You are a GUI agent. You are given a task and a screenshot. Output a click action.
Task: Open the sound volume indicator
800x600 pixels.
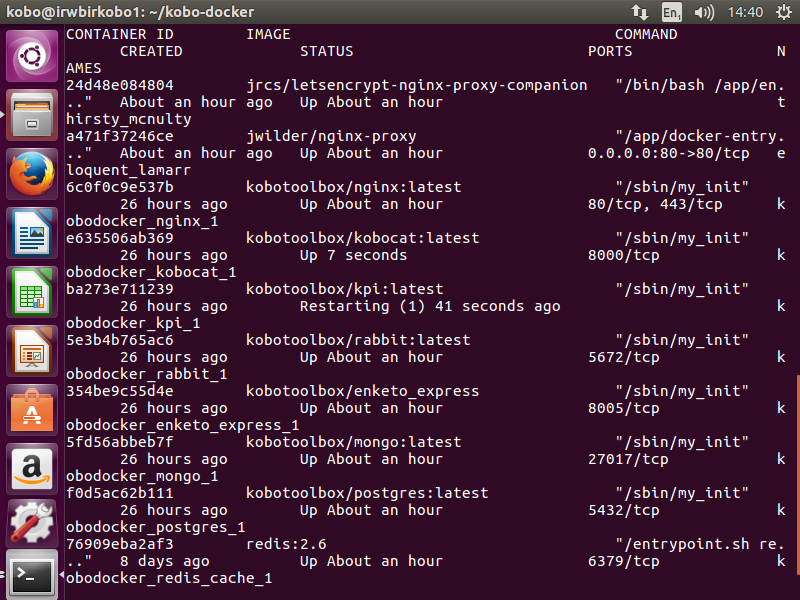(x=704, y=12)
